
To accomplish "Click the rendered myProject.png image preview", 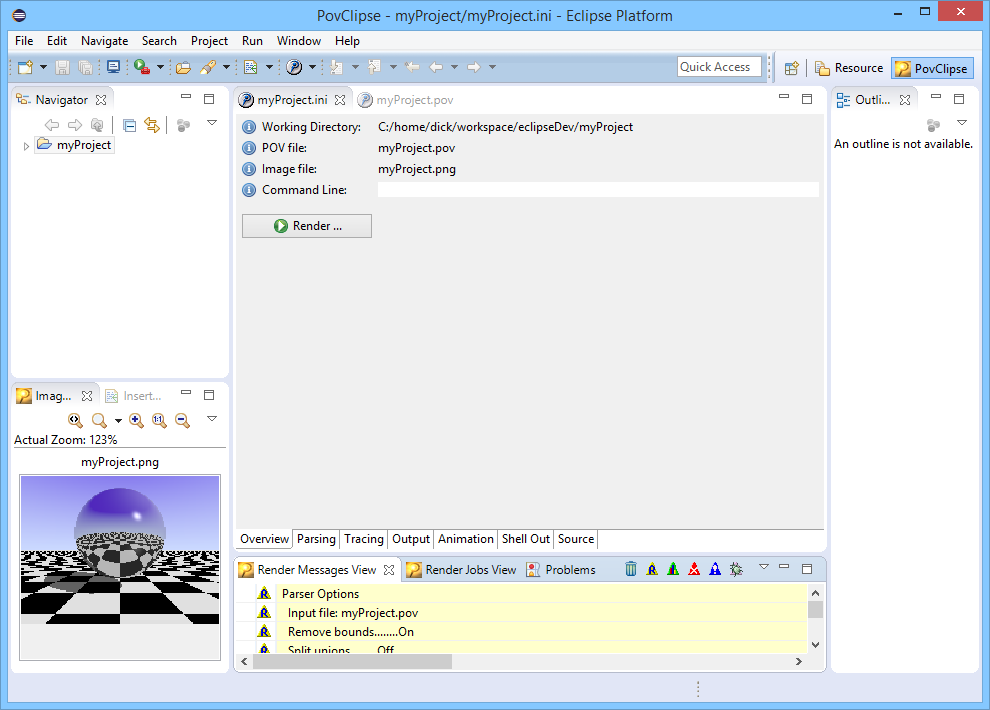I will pos(120,550).
